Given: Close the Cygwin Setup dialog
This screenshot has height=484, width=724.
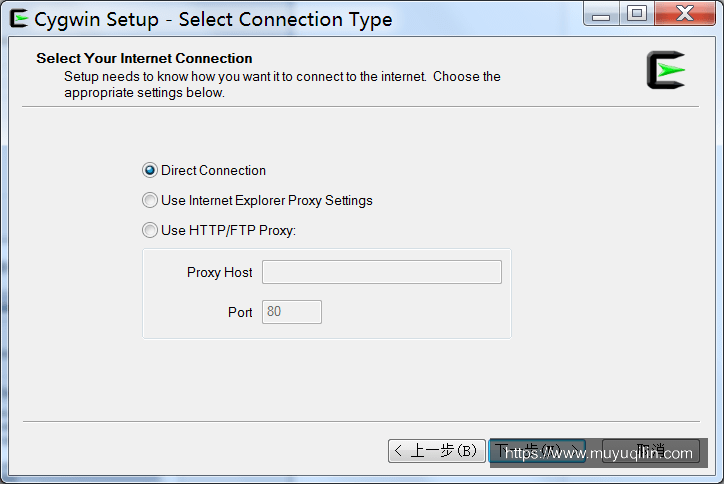Looking at the screenshot, I should (x=685, y=13).
